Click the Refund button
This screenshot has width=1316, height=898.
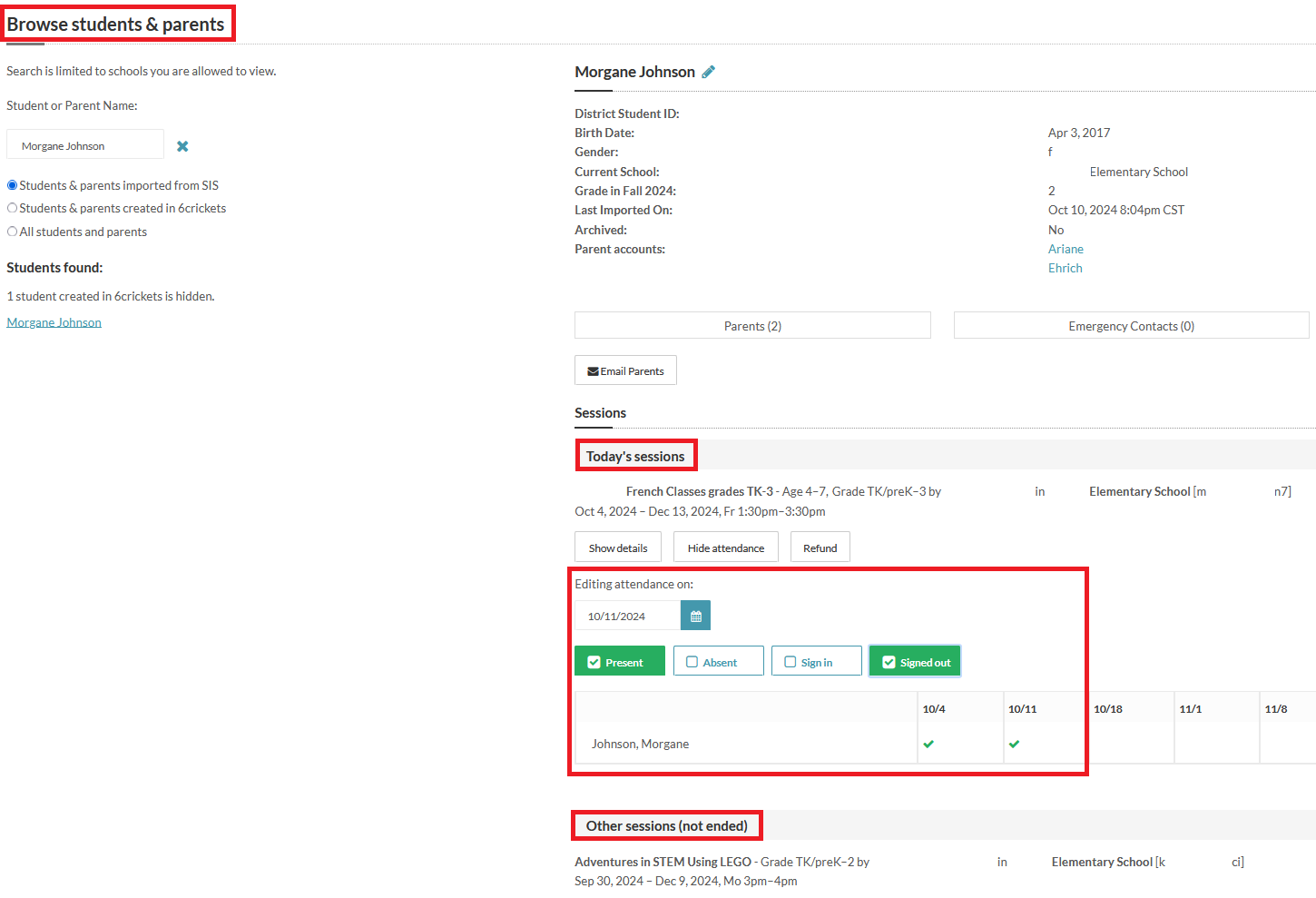820,548
